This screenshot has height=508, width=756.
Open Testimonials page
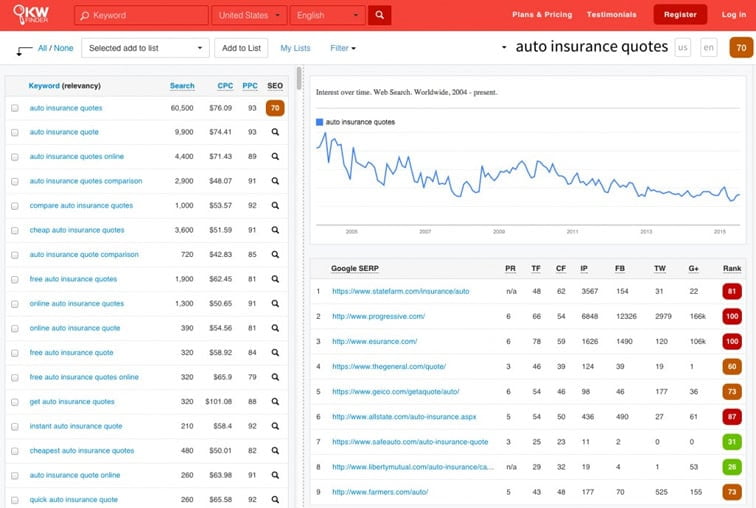611,14
